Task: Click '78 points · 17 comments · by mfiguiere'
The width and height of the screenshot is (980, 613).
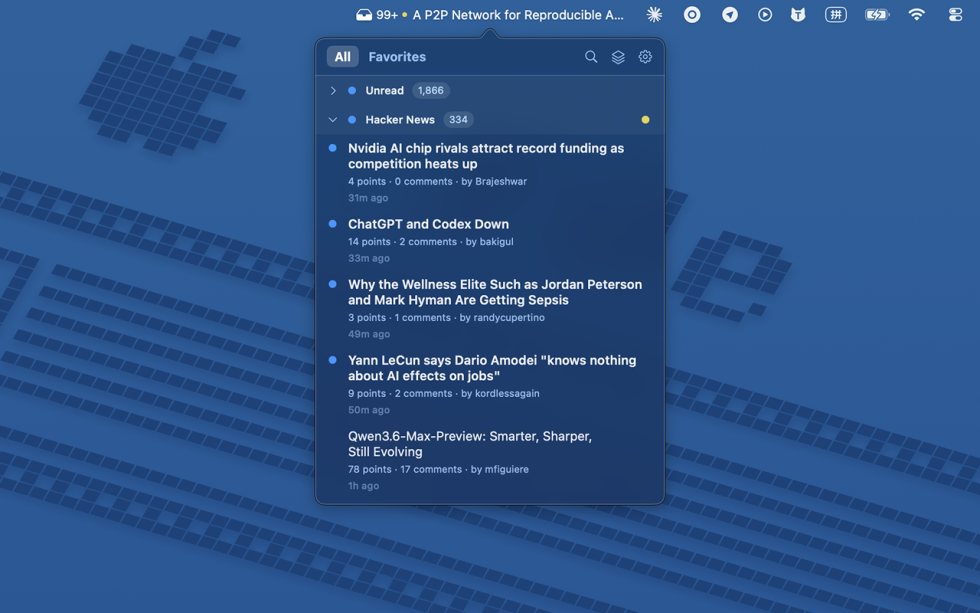Action: pos(438,469)
